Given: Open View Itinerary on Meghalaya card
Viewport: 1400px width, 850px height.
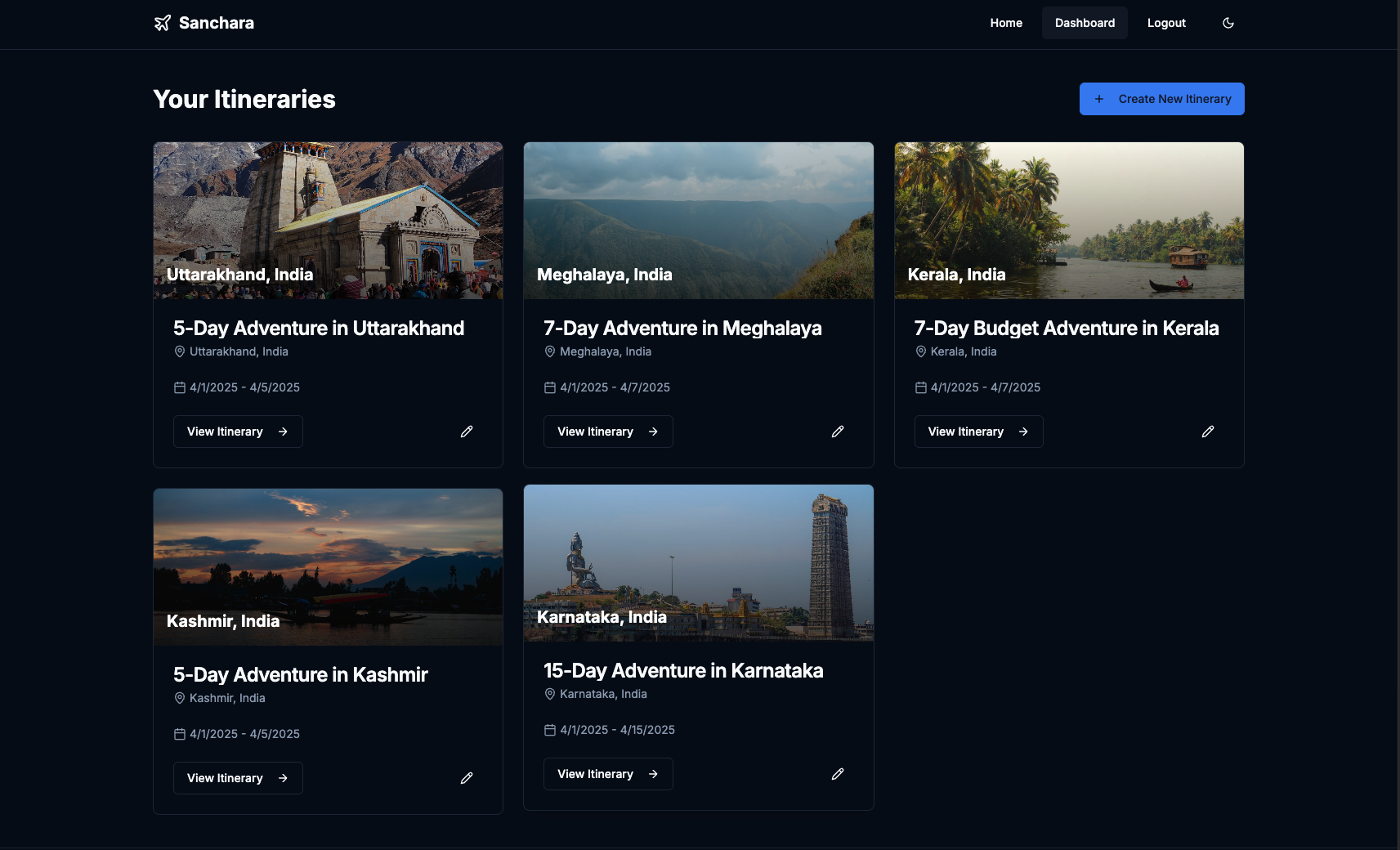Looking at the screenshot, I should 608,432.
